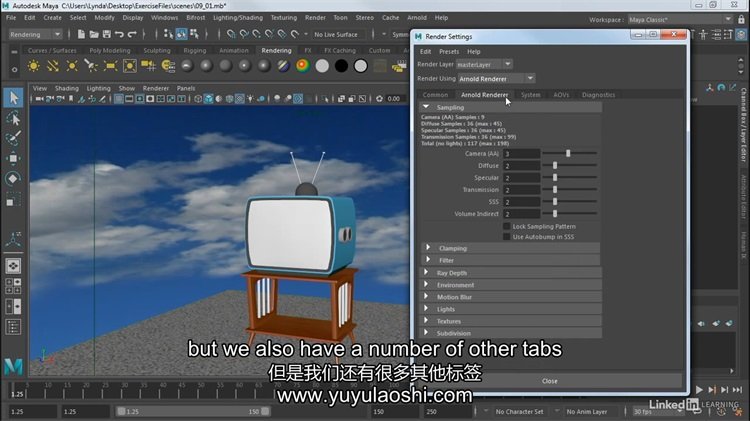Screen dimensions: 750x421
Task: Click the Transmission samples value field
Action: 521,190
